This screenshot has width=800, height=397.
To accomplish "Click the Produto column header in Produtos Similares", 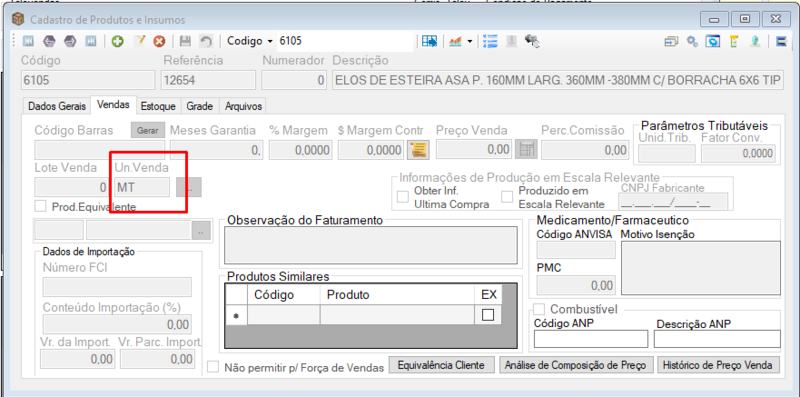I will click(x=398, y=295).
